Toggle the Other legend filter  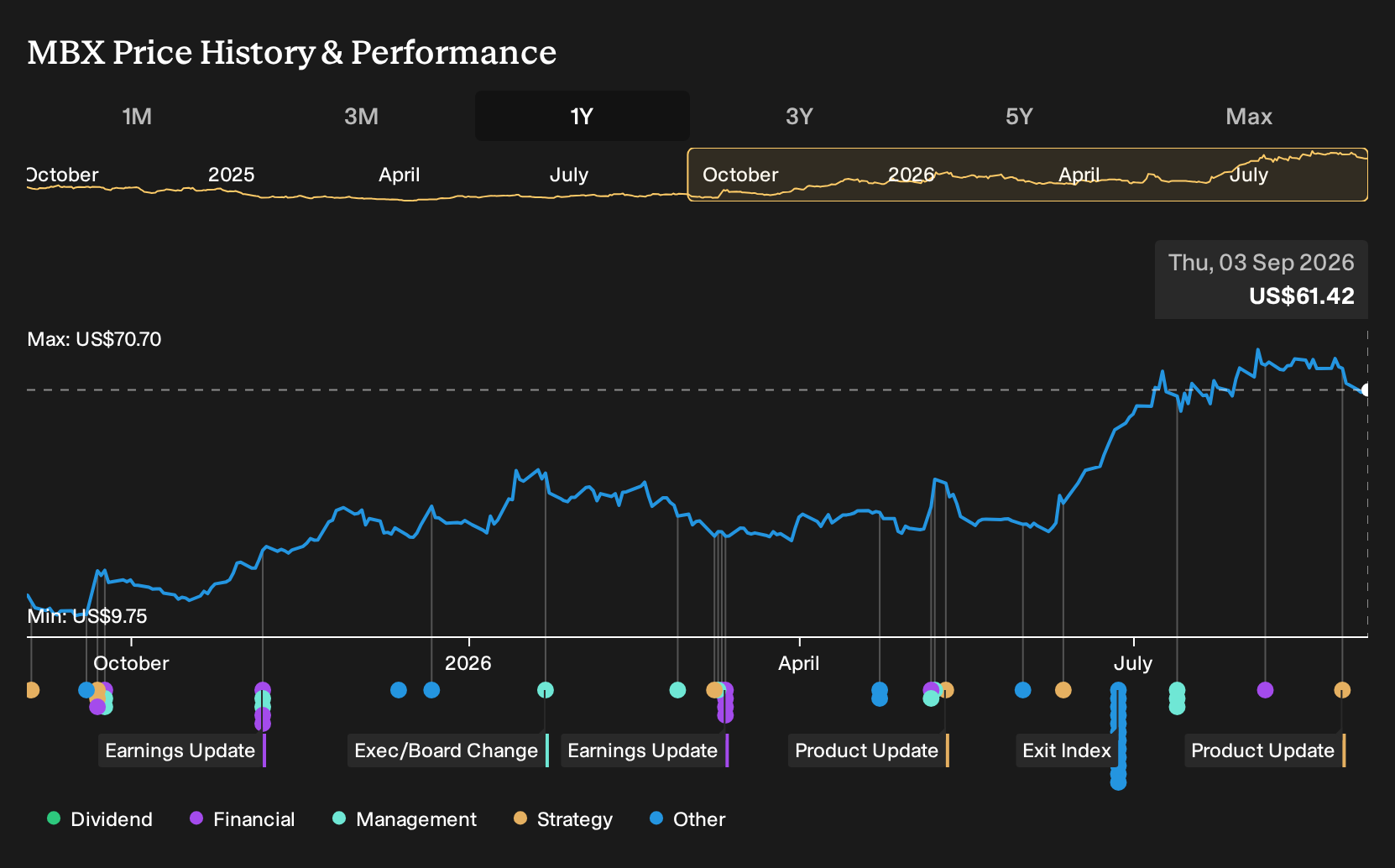[688, 819]
